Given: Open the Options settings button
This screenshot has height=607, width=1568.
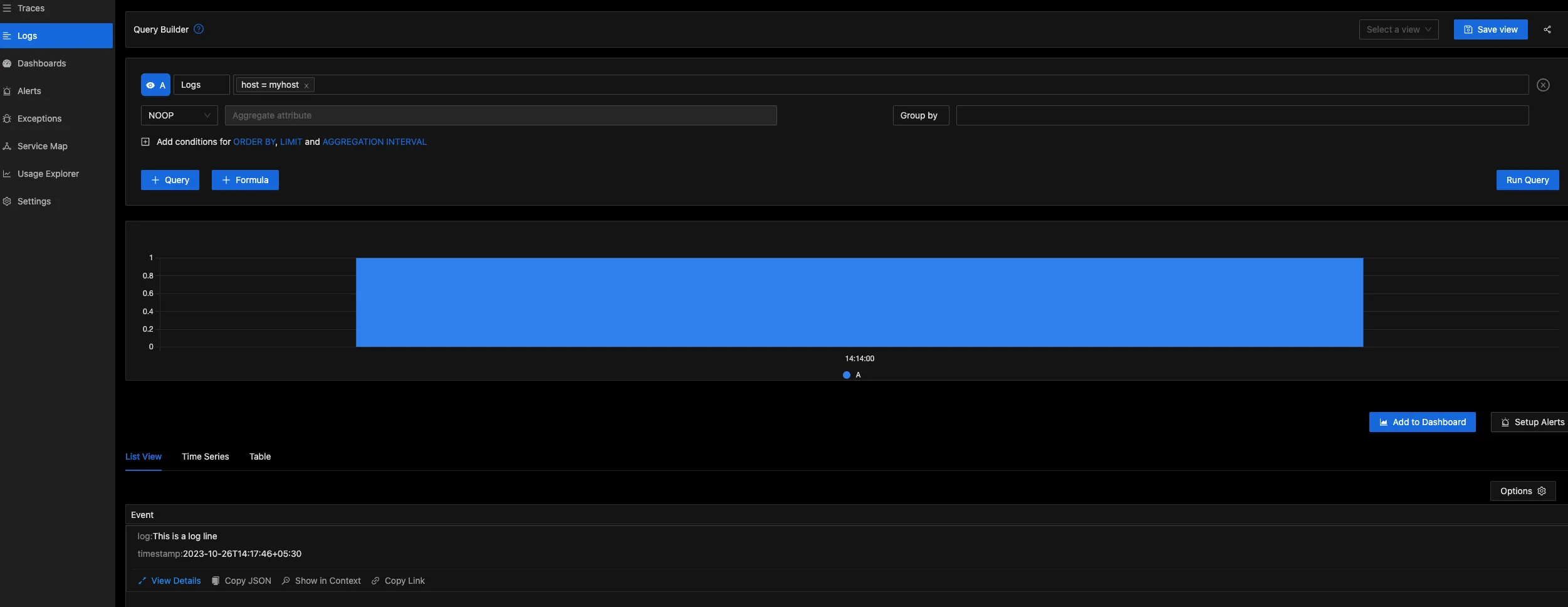Looking at the screenshot, I should click(x=1523, y=491).
